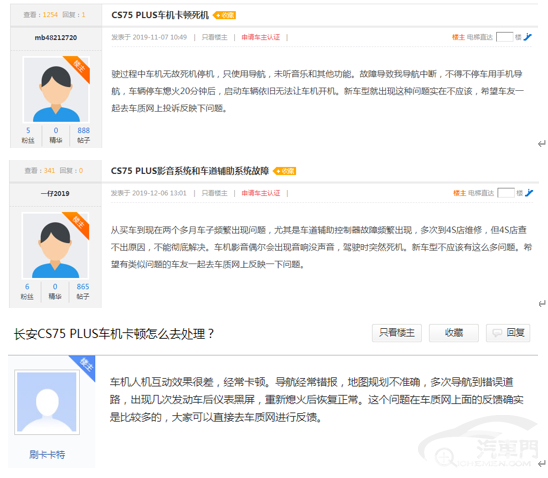Open avatar of user mb48212720
Screen dimensions: 548x478
[x=56, y=89]
